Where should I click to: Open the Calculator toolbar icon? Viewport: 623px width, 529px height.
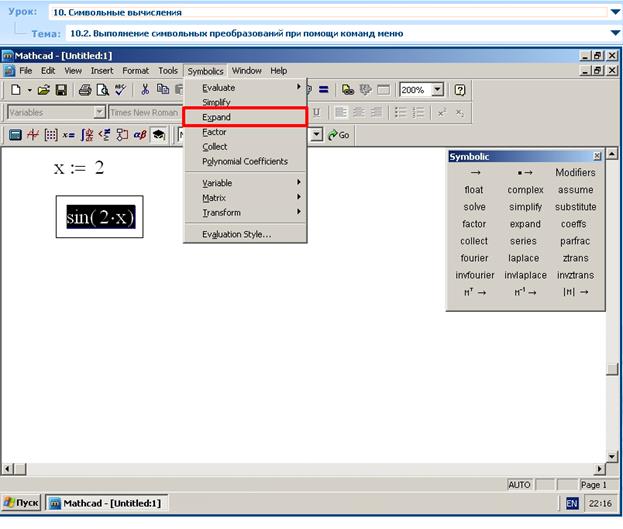(15, 135)
